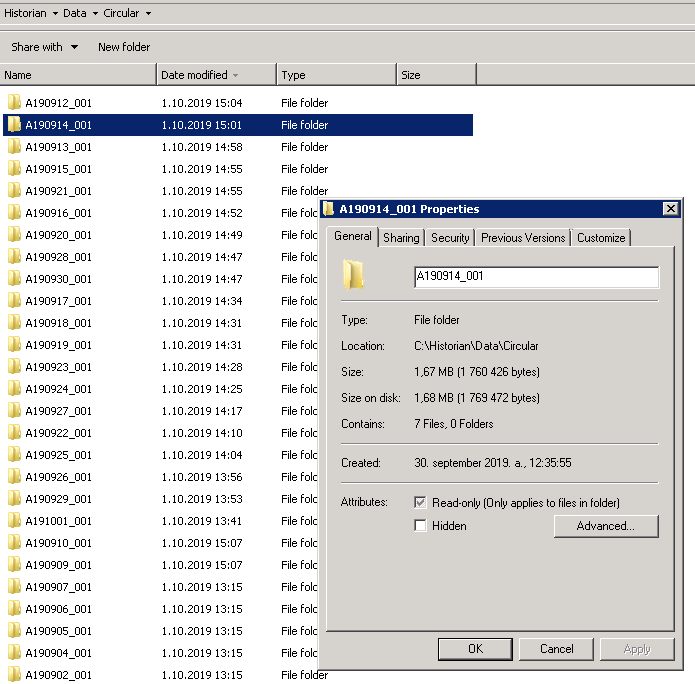
Task: Switch to the Security tab
Action: (x=450, y=238)
